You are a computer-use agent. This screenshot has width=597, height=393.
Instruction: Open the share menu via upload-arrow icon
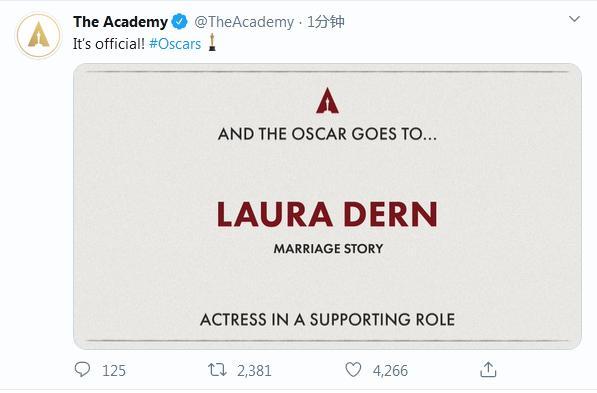click(488, 369)
